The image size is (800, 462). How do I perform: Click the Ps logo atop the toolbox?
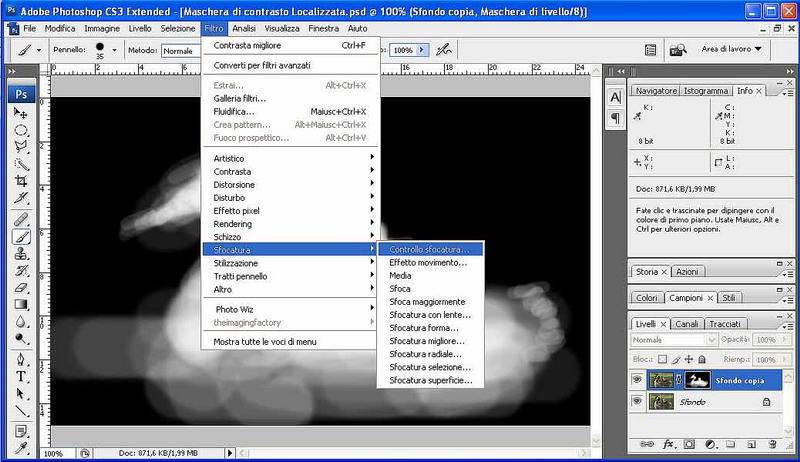(x=21, y=94)
